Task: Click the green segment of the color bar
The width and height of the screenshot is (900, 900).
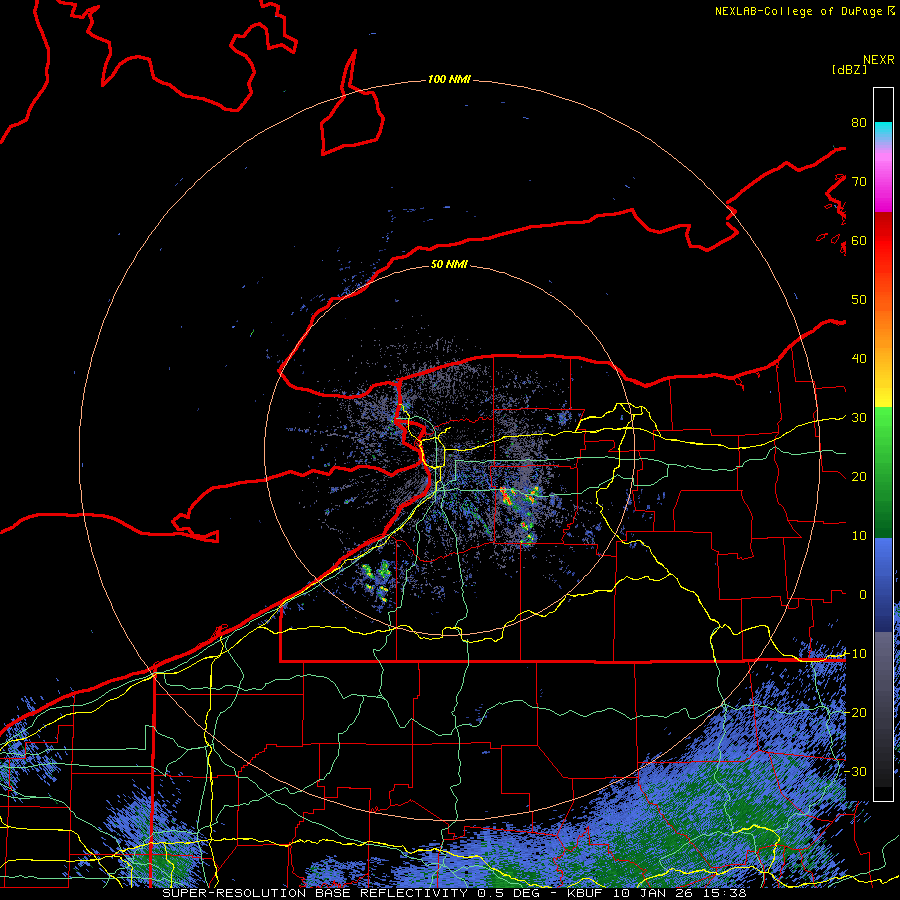Action: click(x=883, y=472)
